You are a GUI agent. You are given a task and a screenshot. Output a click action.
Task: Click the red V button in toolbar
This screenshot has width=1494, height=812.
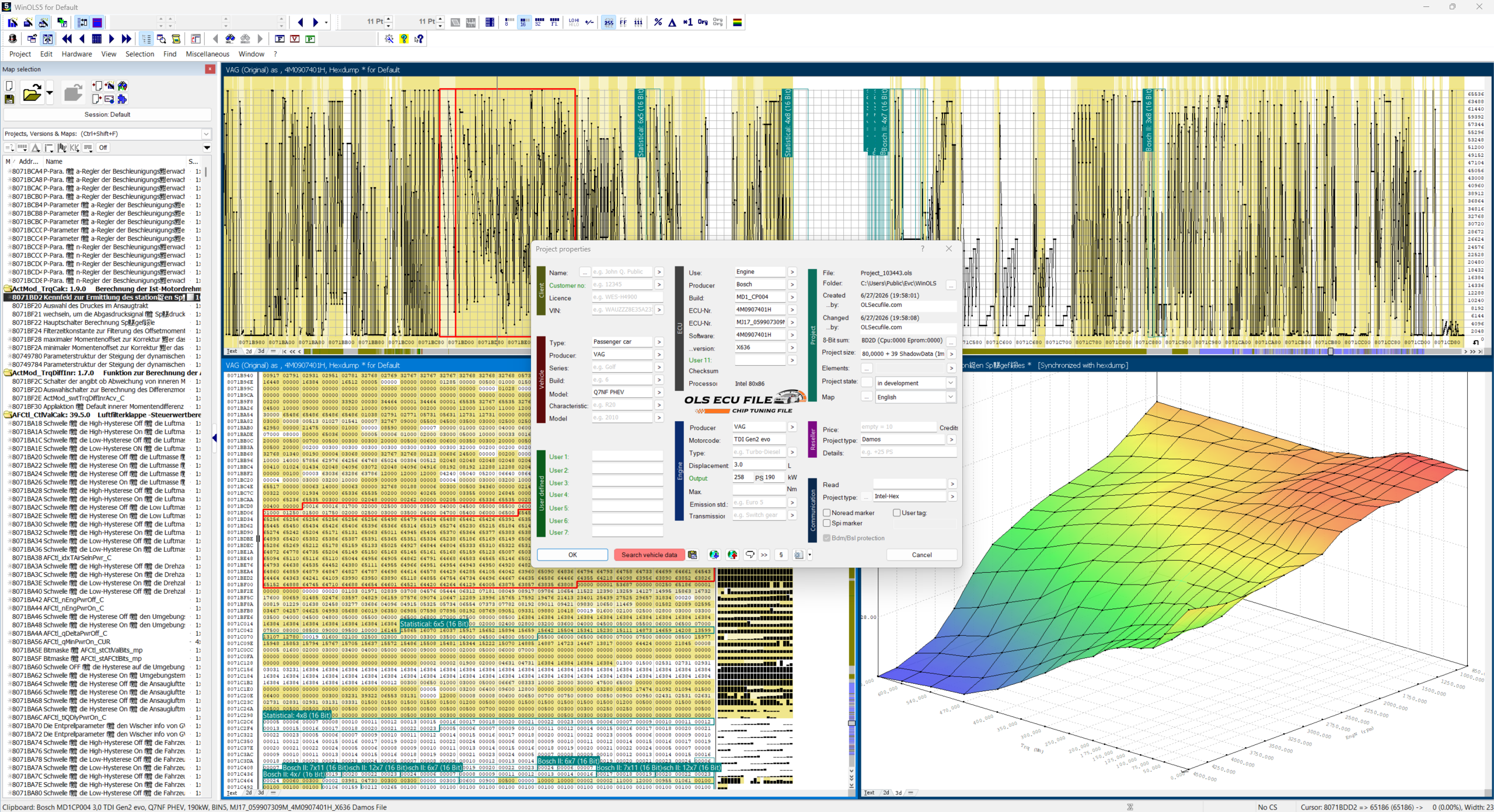pos(295,39)
